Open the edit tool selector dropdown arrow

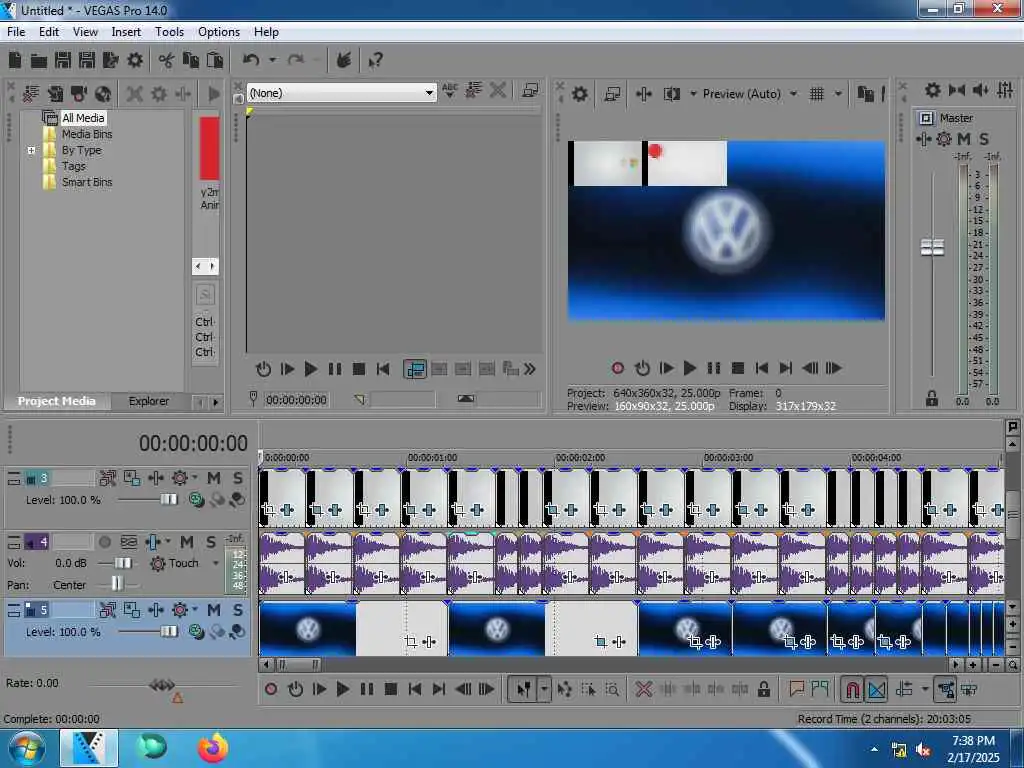(x=544, y=689)
